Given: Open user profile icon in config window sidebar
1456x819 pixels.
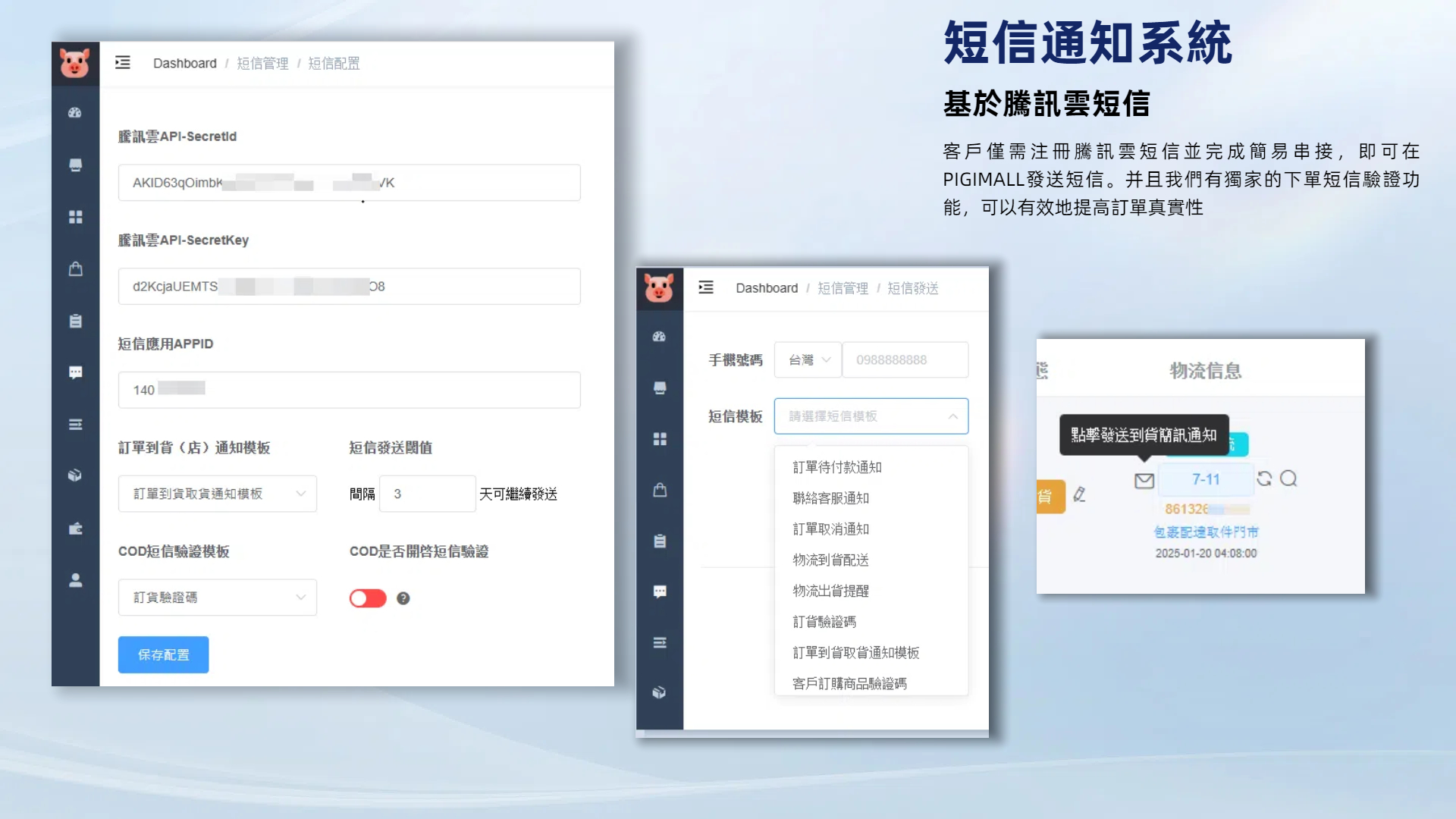Looking at the screenshot, I should pyautogui.click(x=75, y=580).
